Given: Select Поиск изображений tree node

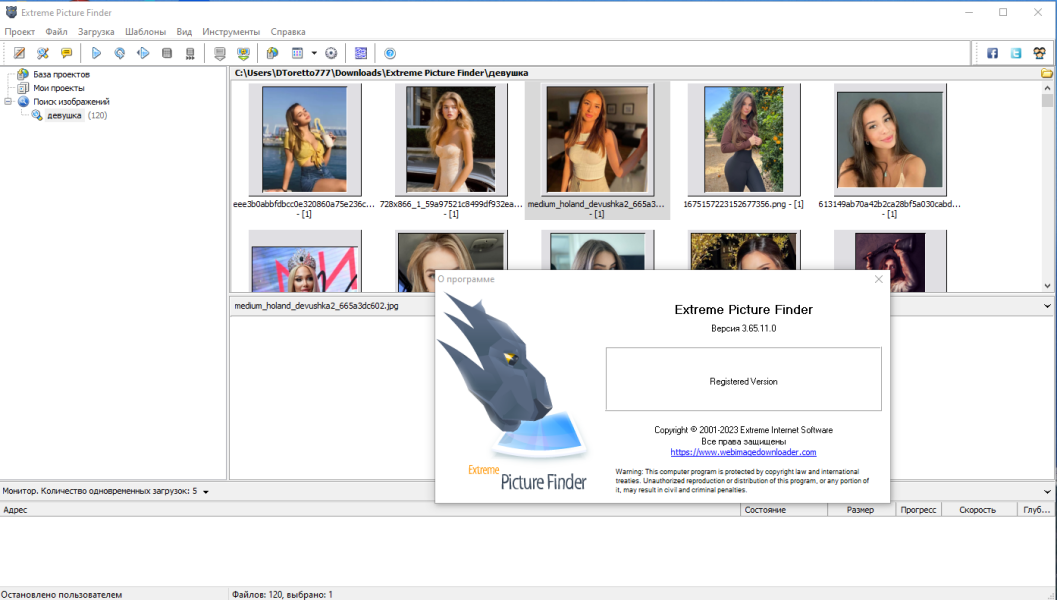Looking at the screenshot, I should tap(71, 102).
